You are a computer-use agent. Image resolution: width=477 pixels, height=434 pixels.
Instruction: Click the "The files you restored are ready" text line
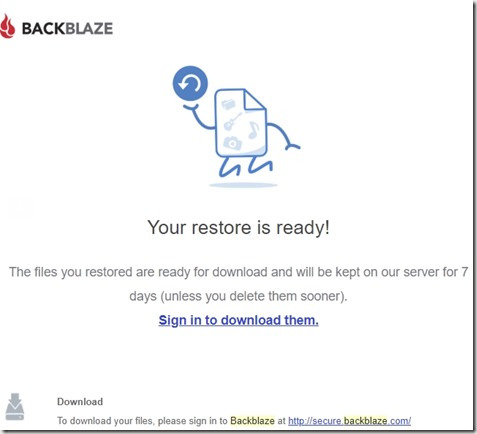pyautogui.click(x=238, y=272)
